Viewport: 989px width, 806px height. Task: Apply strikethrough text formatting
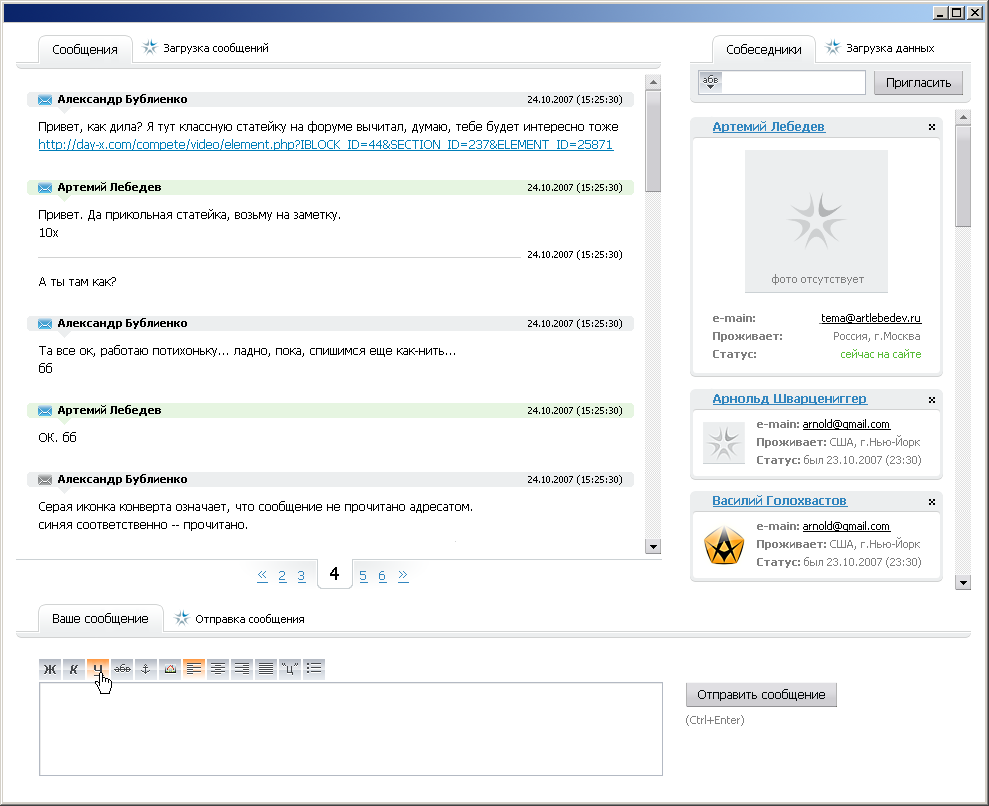pos(122,669)
